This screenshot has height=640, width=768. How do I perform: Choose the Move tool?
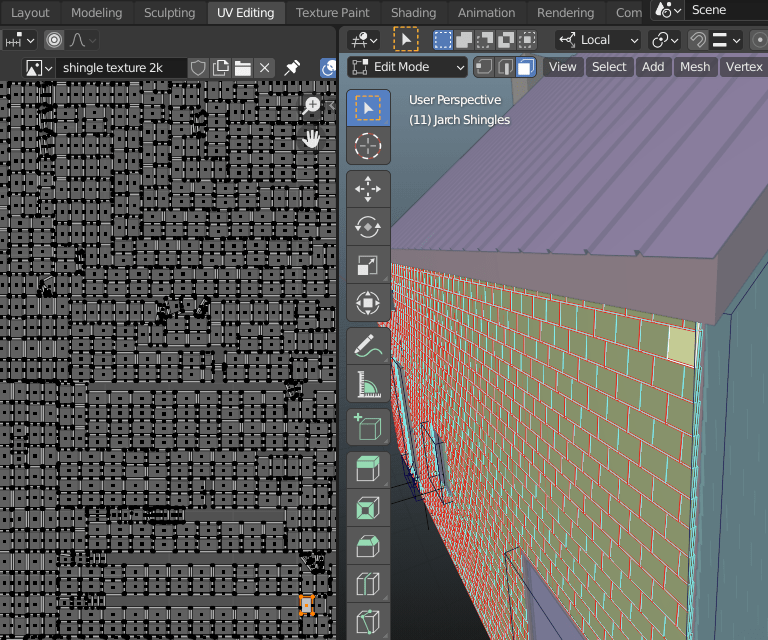pos(368,189)
